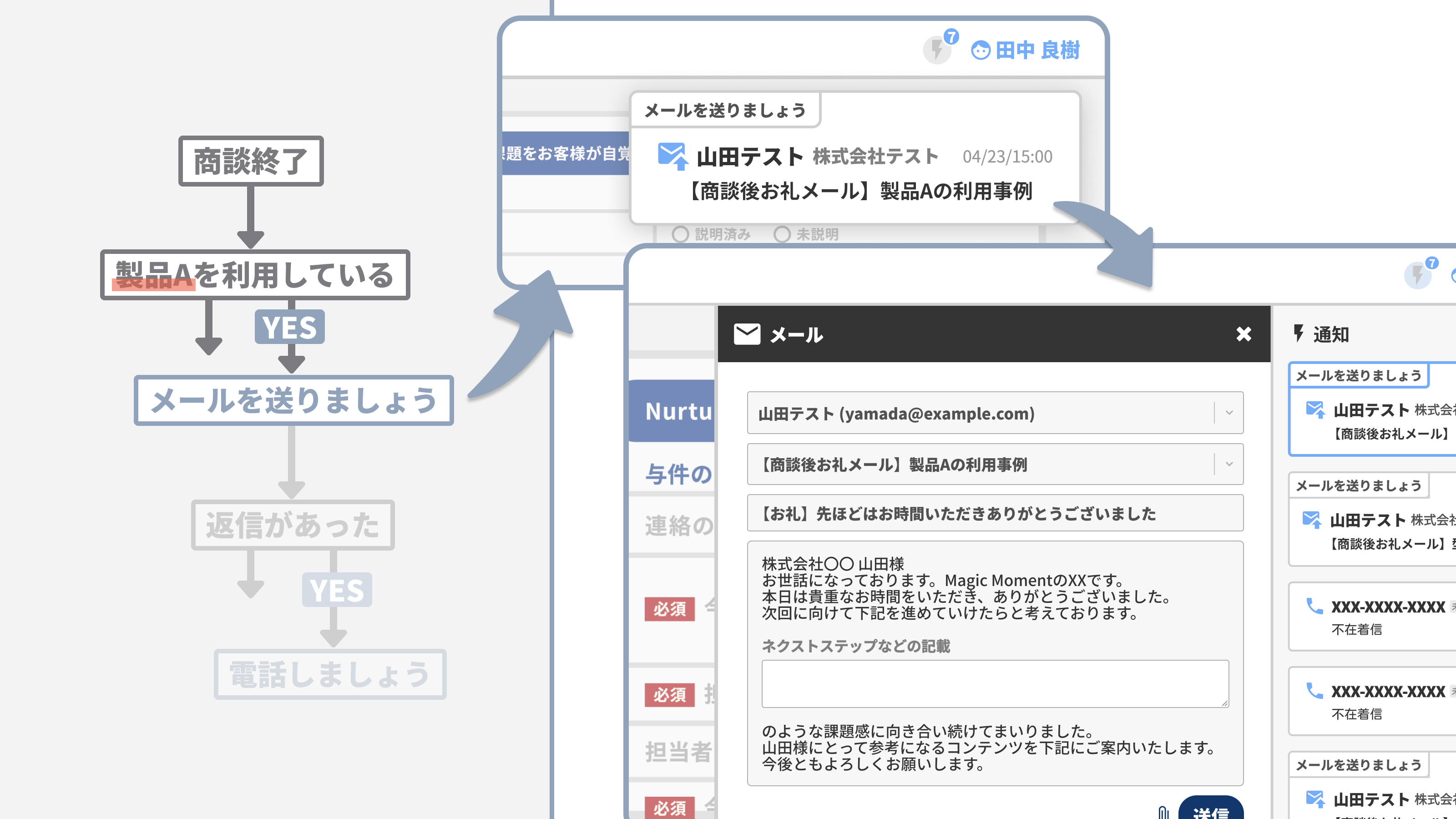The width and height of the screenshot is (1456, 819).
Task: Click the subject field 【お礼】先ほどはお時間いただき
Action: click(995, 513)
